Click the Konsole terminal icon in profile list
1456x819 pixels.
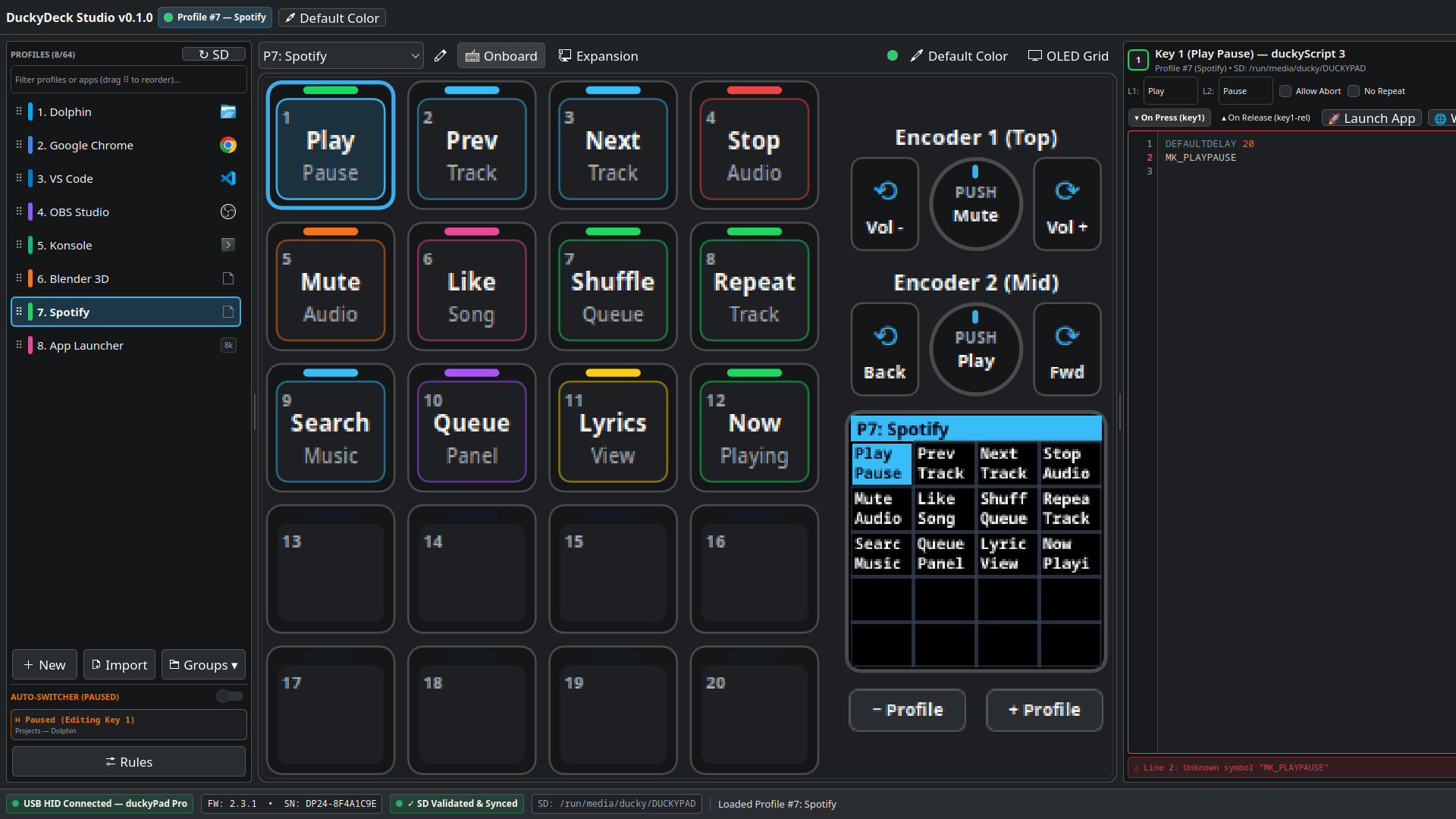[x=228, y=245]
